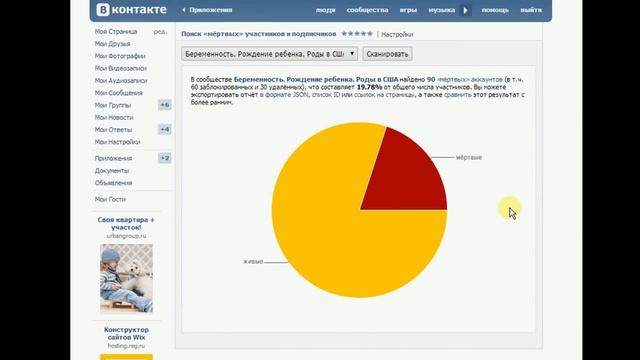Open Настройки of the app
Screen dimensions: 640x360
tap(397, 34)
